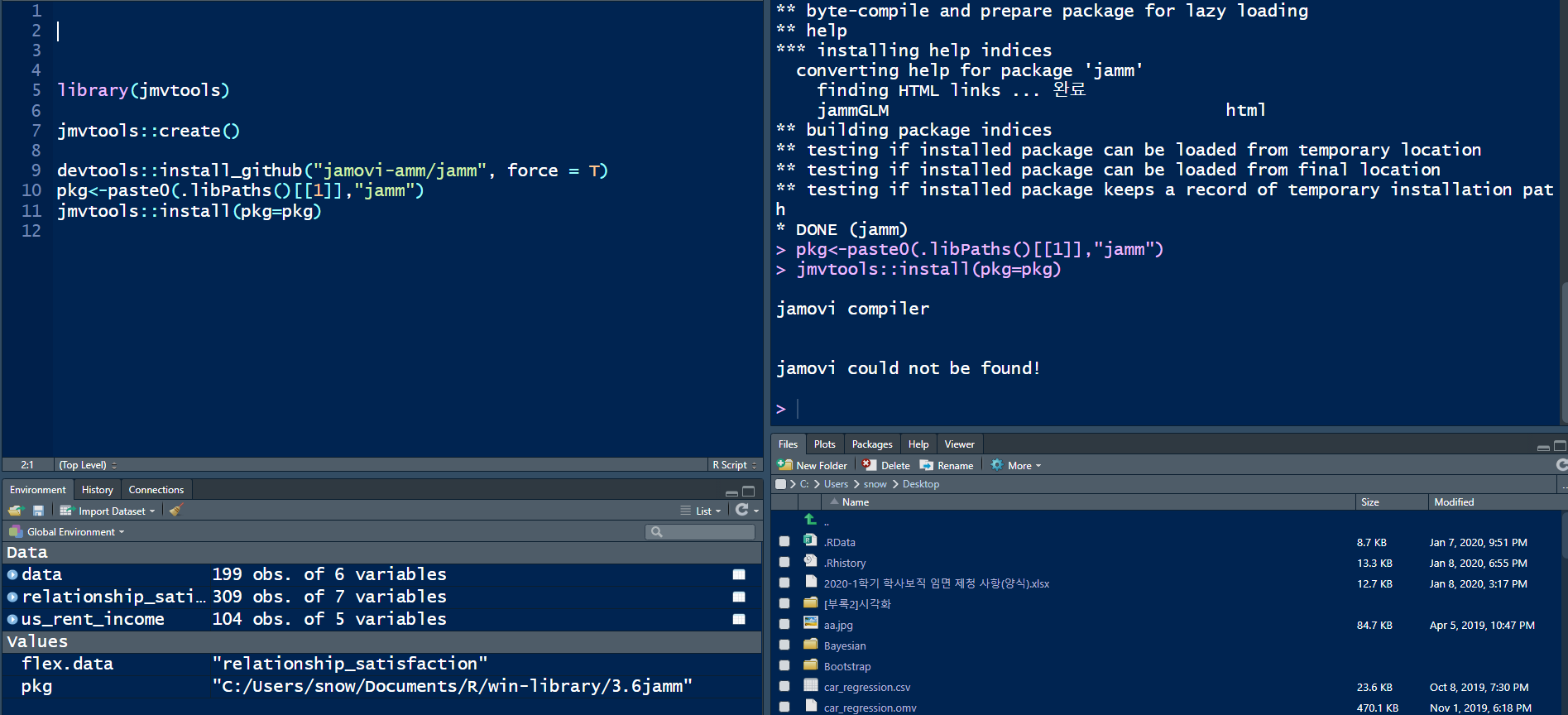Minimize the Files pane
The image size is (1568, 715).
[1543, 447]
